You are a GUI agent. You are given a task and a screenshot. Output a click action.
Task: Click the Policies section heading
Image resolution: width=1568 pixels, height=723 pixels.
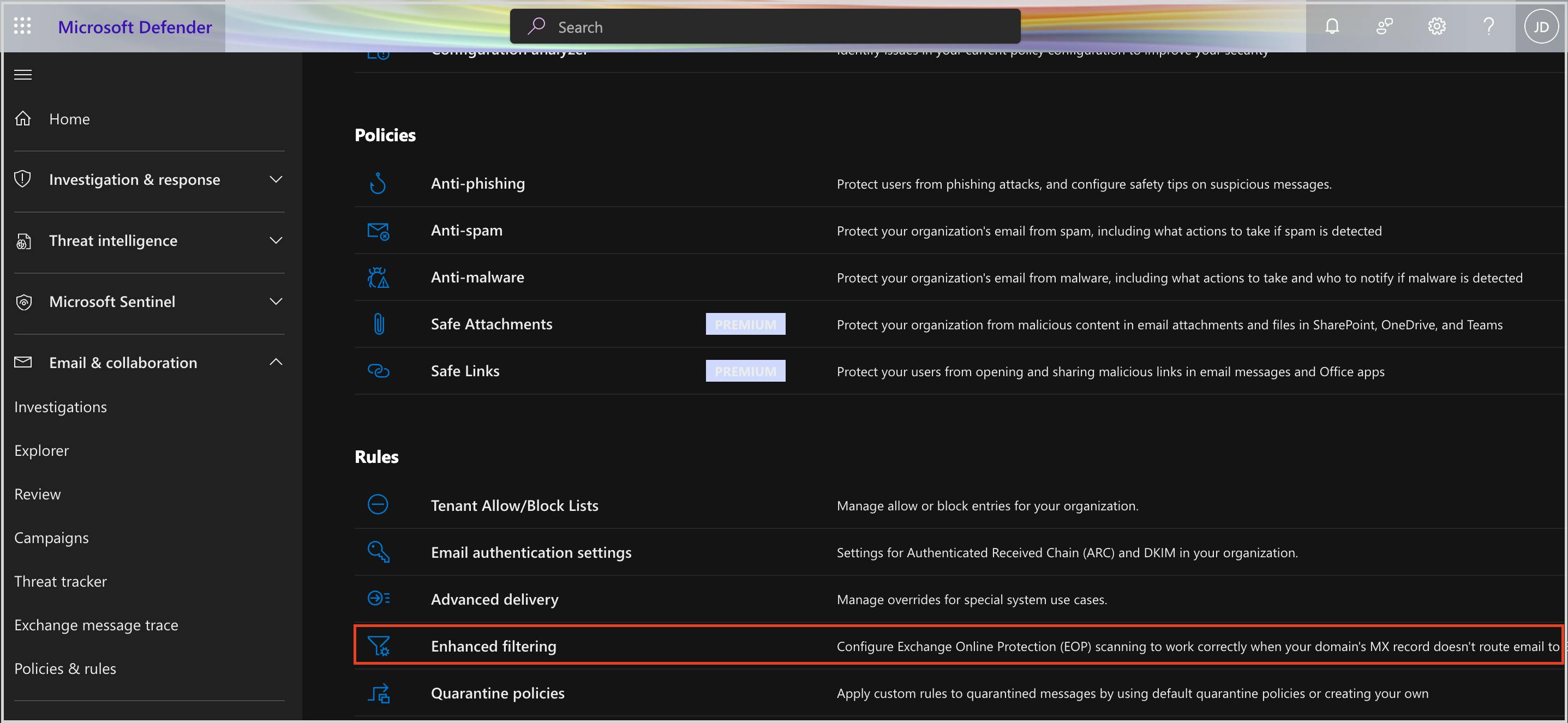click(x=385, y=135)
